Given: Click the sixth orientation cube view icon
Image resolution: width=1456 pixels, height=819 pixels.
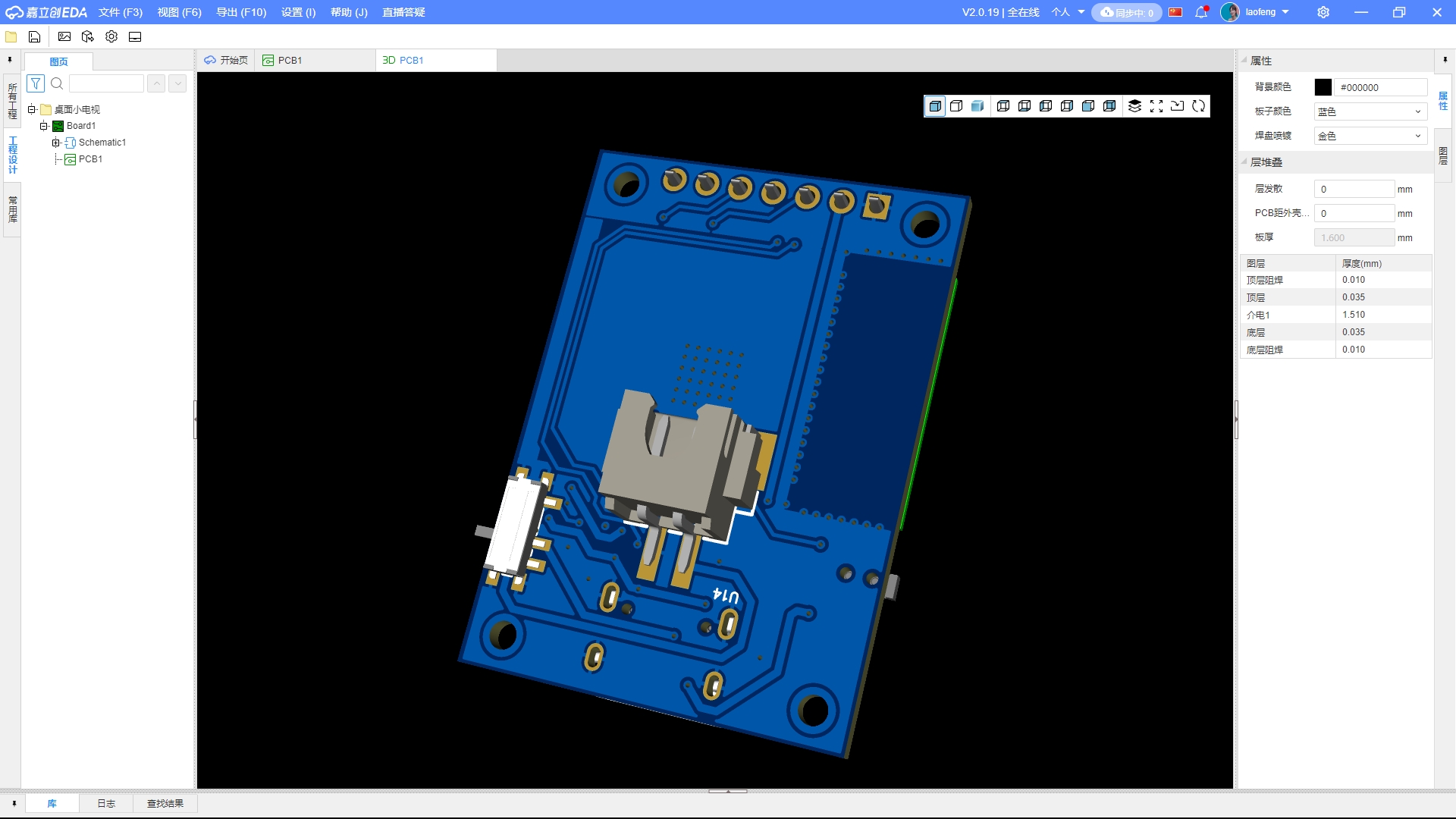Looking at the screenshot, I should pos(1109,106).
